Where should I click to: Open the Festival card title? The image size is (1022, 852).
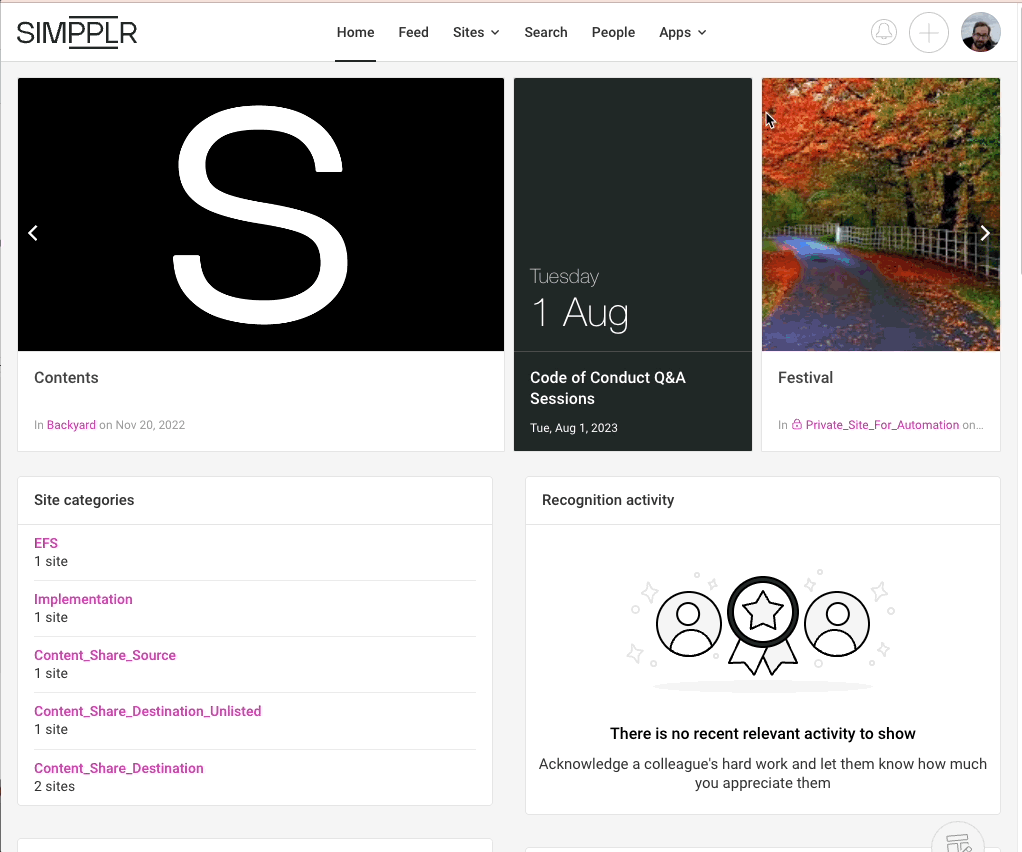(805, 377)
